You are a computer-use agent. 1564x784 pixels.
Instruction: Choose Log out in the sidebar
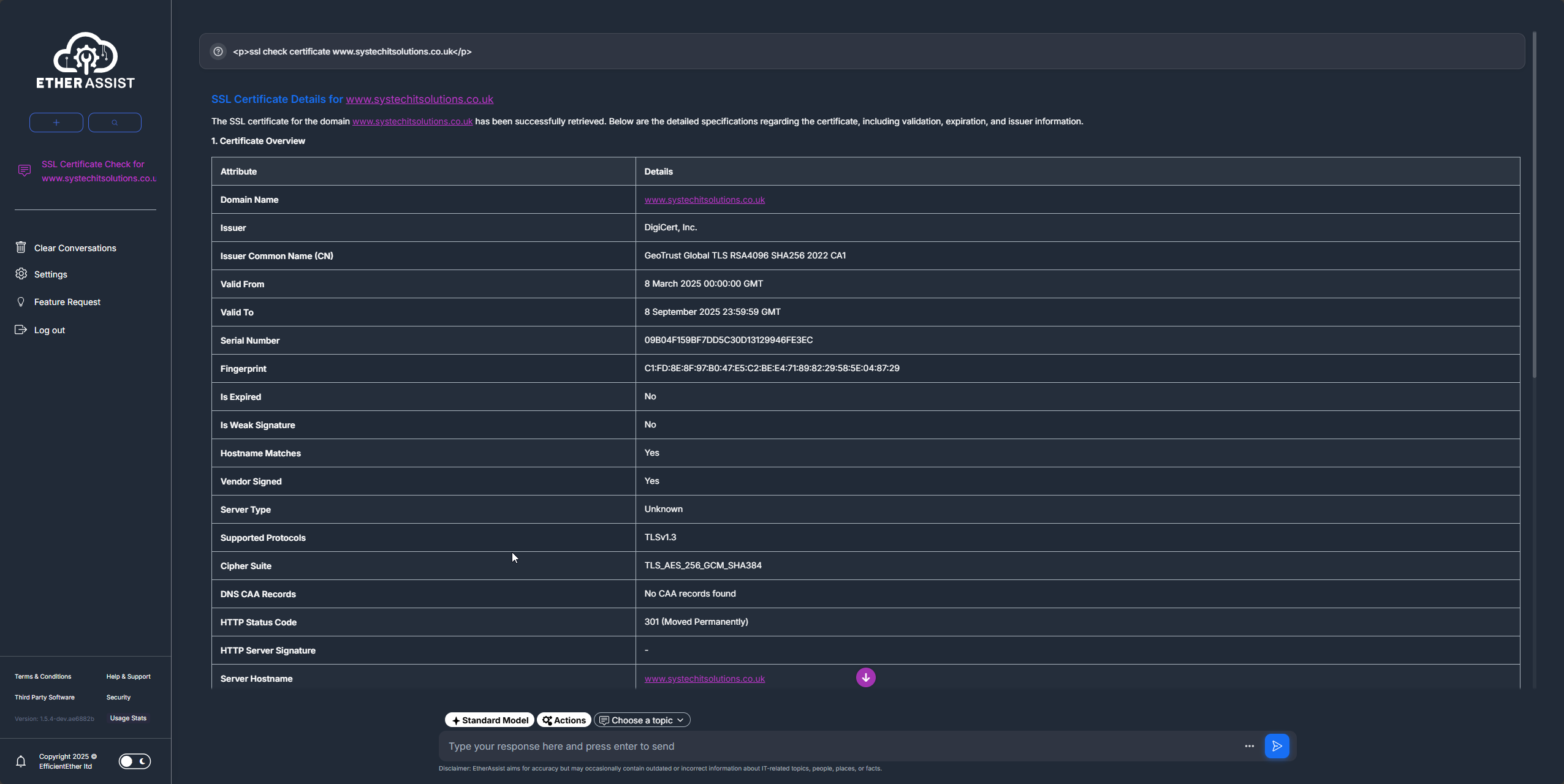pyautogui.click(x=50, y=330)
